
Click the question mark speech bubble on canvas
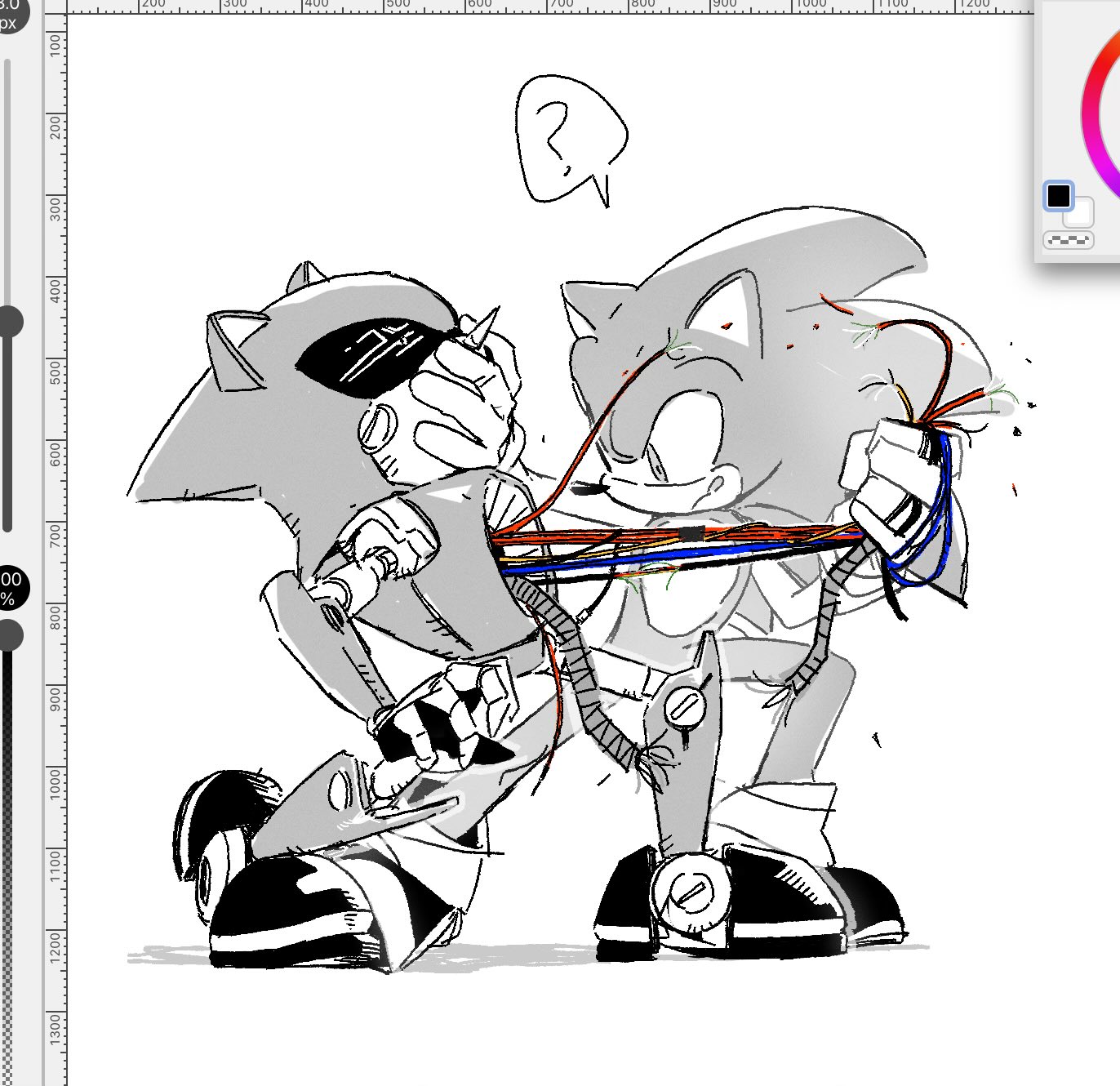point(571,140)
